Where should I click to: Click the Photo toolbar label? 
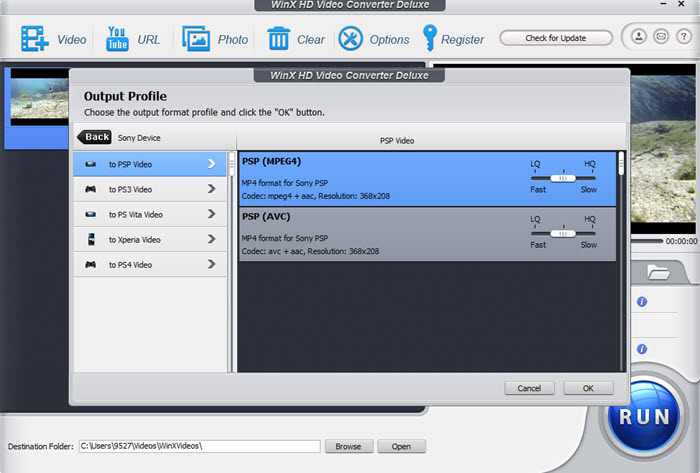[x=233, y=40]
